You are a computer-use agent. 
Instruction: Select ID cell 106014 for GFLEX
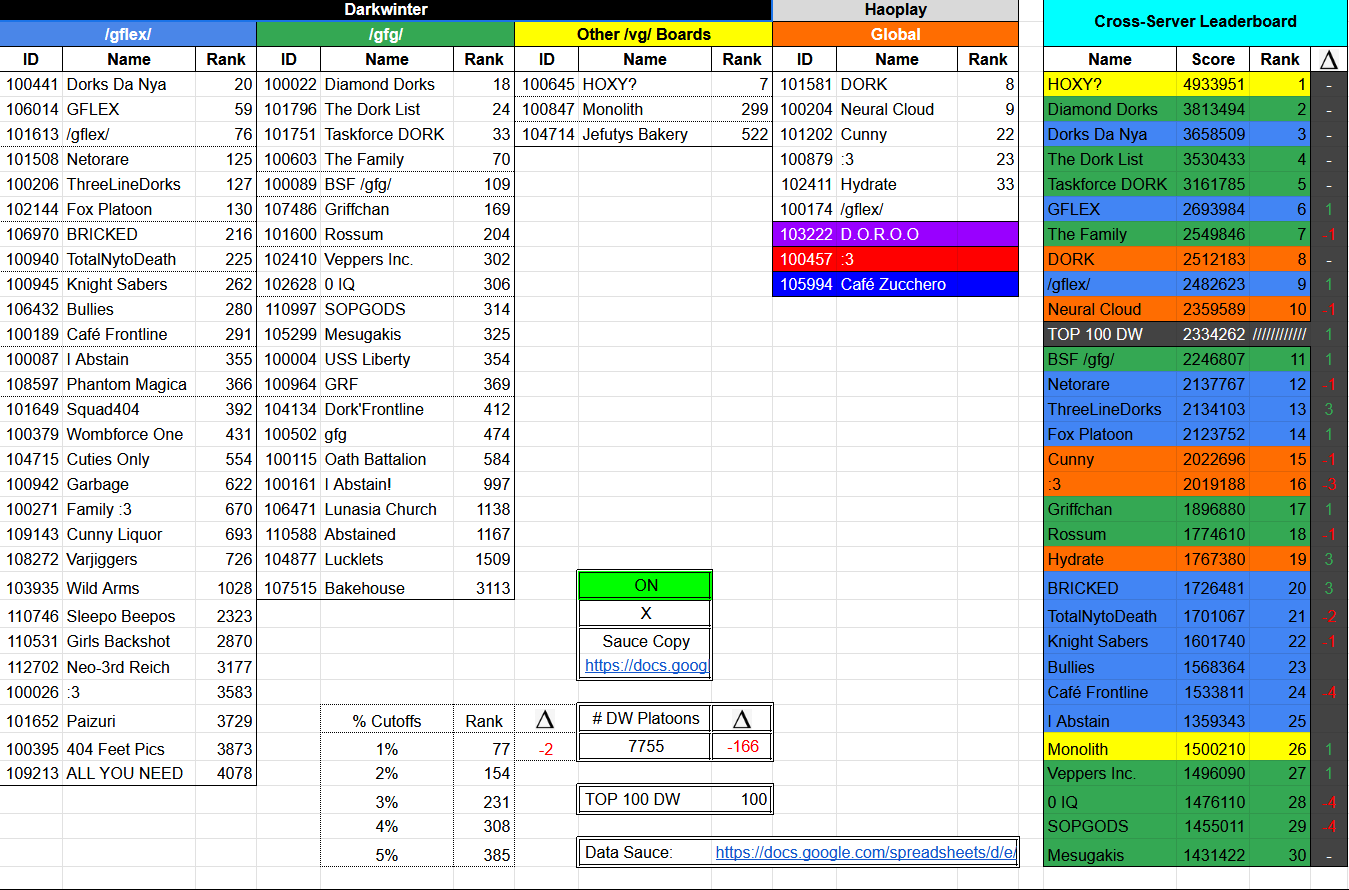tap(30, 109)
